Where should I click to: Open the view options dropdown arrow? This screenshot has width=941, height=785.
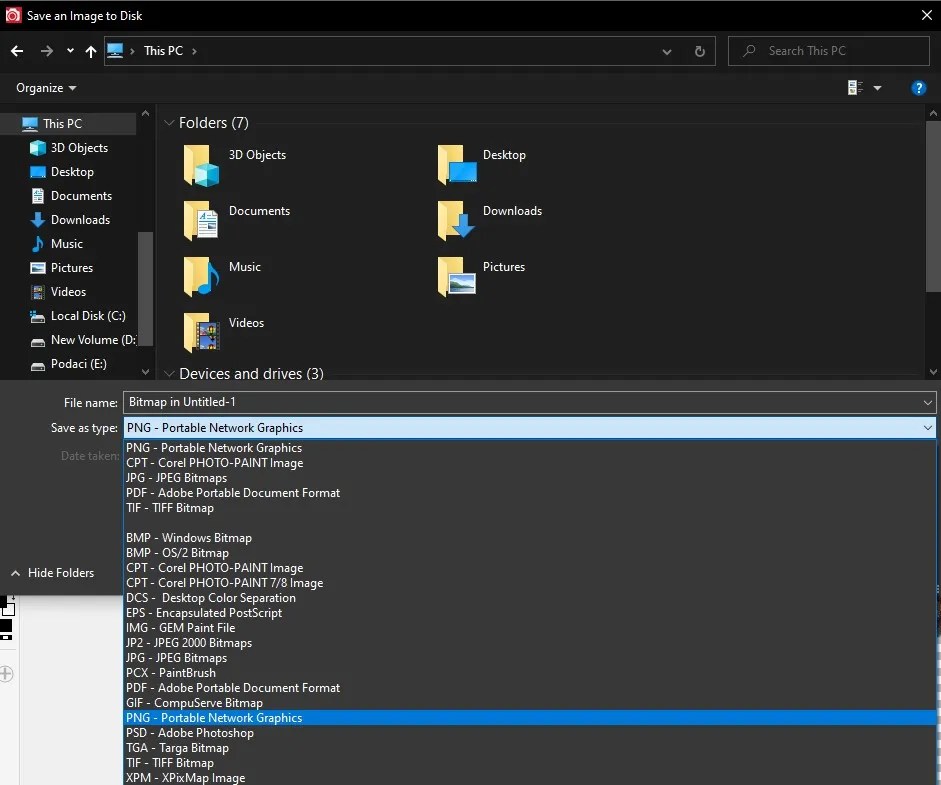tap(877, 88)
